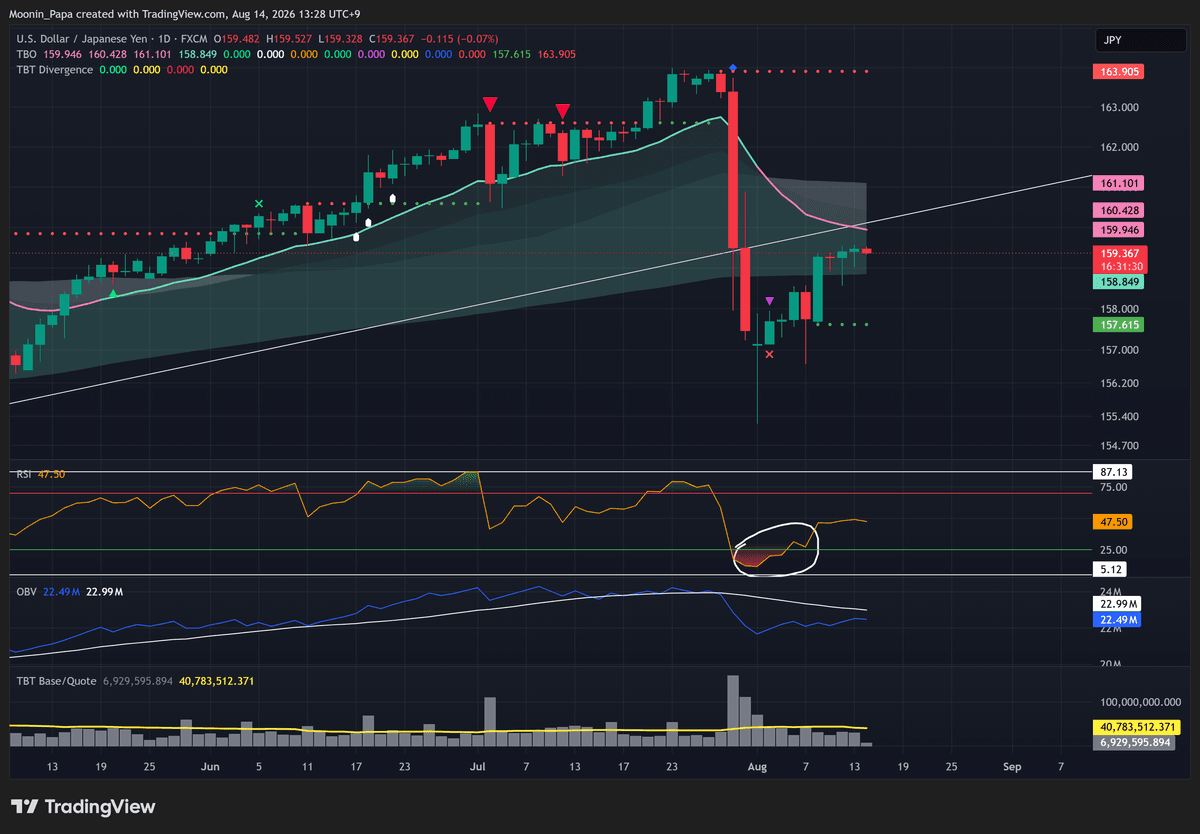Click the TBT Base/Quote legend label
This screenshot has width=1200, height=834.
coord(57,681)
